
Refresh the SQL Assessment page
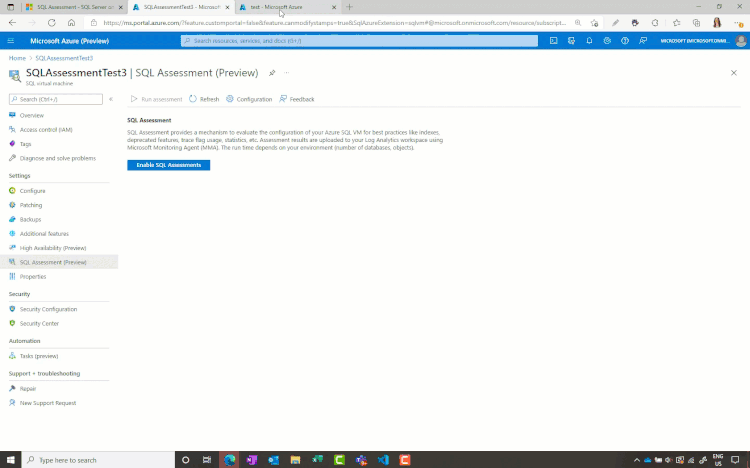pyautogui.click(x=204, y=99)
